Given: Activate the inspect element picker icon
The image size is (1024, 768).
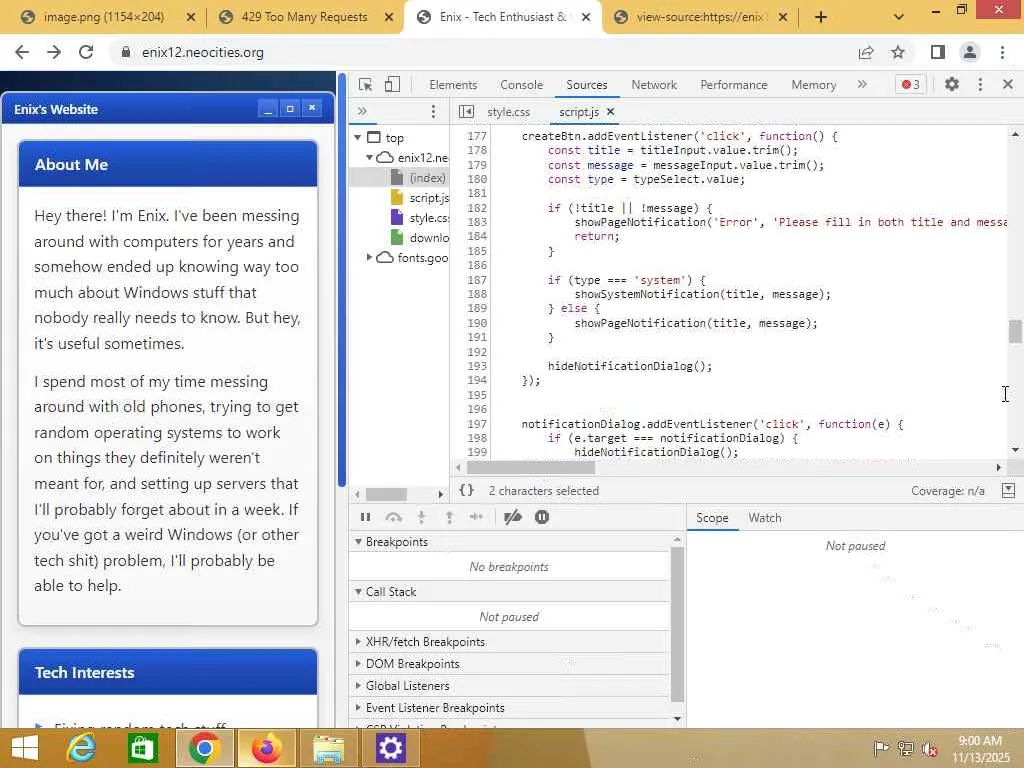Looking at the screenshot, I should pos(365,84).
